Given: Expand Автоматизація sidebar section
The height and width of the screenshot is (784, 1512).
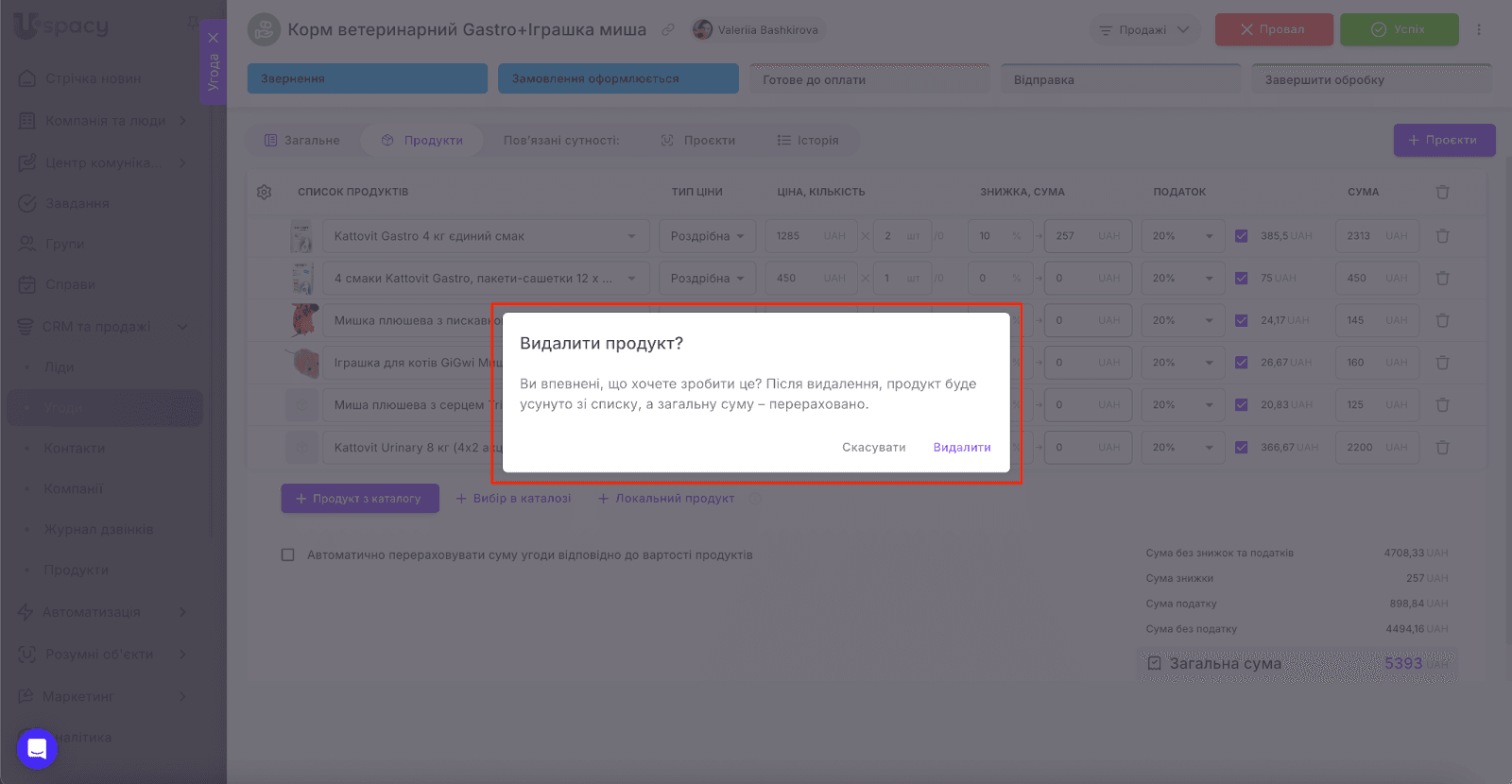Looking at the screenshot, I should click(182, 612).
